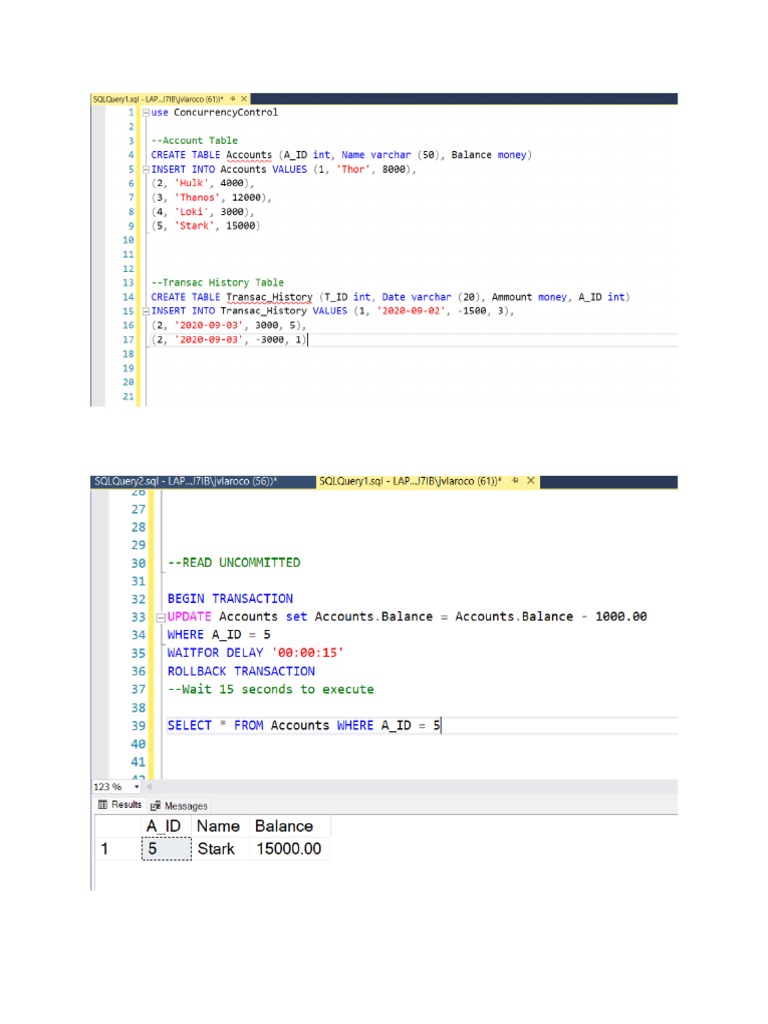Click the Messages tab icon
Image resolution: width=768 pixels, height=1024 pixels.
pyautogui.click(x=155, y=806)
